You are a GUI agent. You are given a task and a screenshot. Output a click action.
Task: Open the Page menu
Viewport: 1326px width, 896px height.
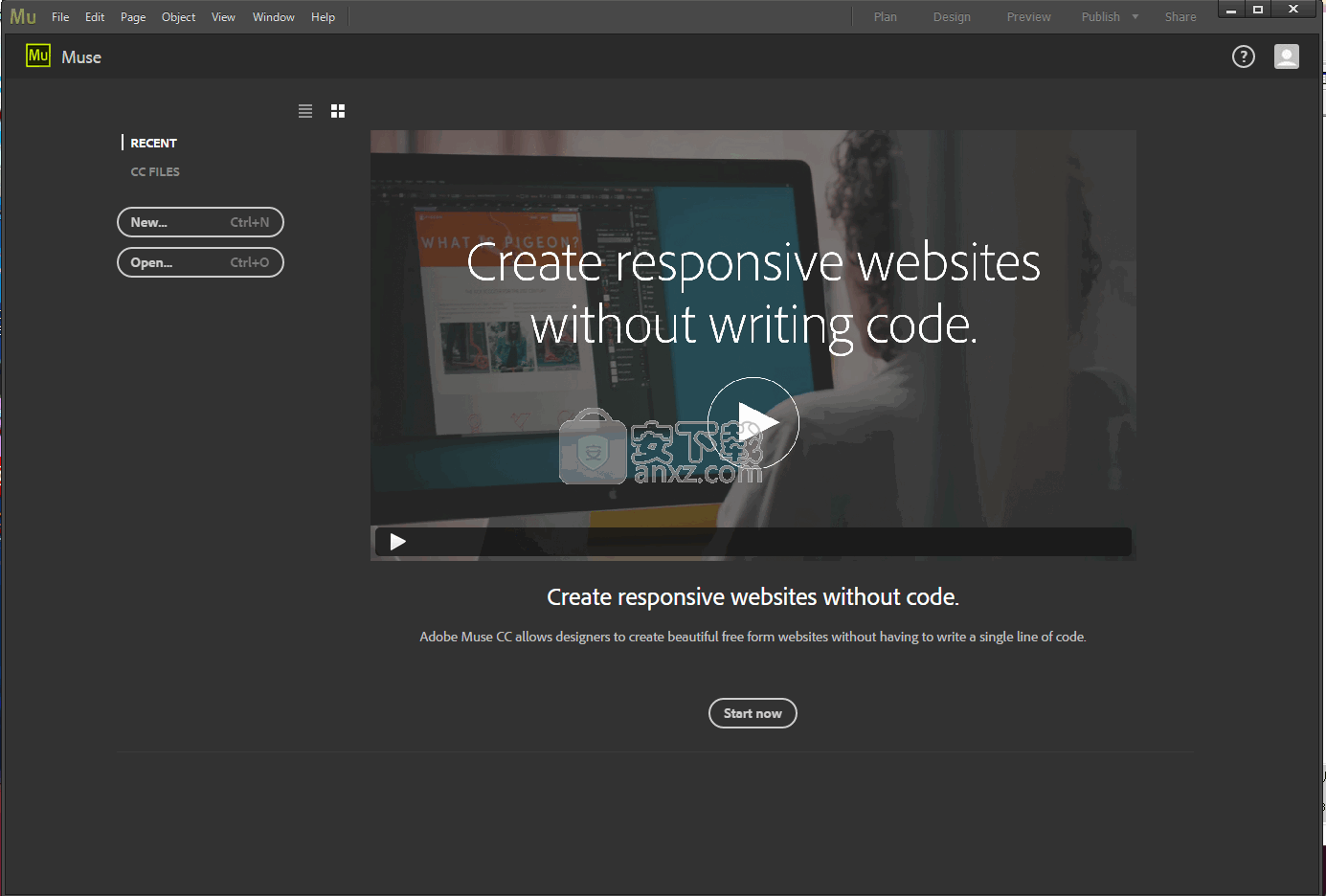pyautogui.click(x=133, y=17)
